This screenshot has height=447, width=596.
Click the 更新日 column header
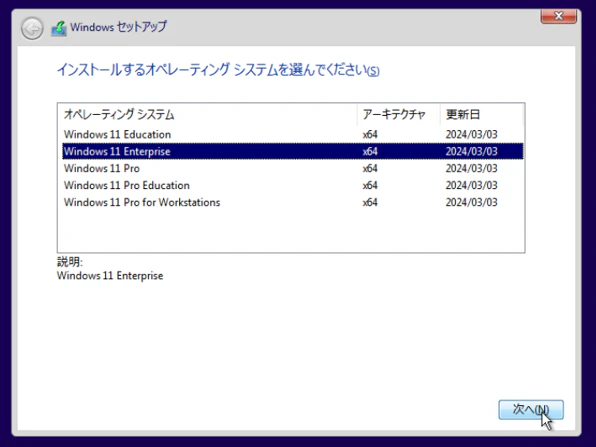pyautogui.click(x=482, y=114)
